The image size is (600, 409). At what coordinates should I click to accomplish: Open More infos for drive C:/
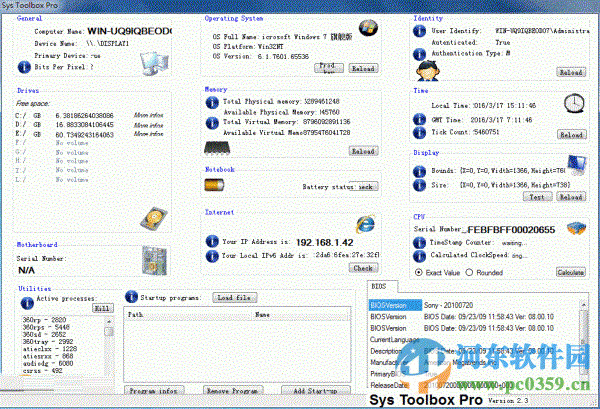point(148,115)
